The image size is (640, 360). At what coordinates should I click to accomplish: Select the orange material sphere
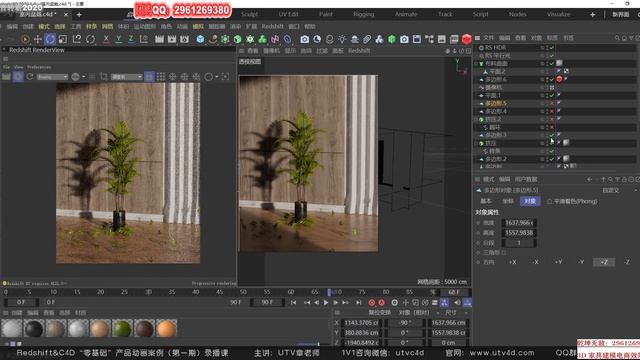click(x=166, y=329)
